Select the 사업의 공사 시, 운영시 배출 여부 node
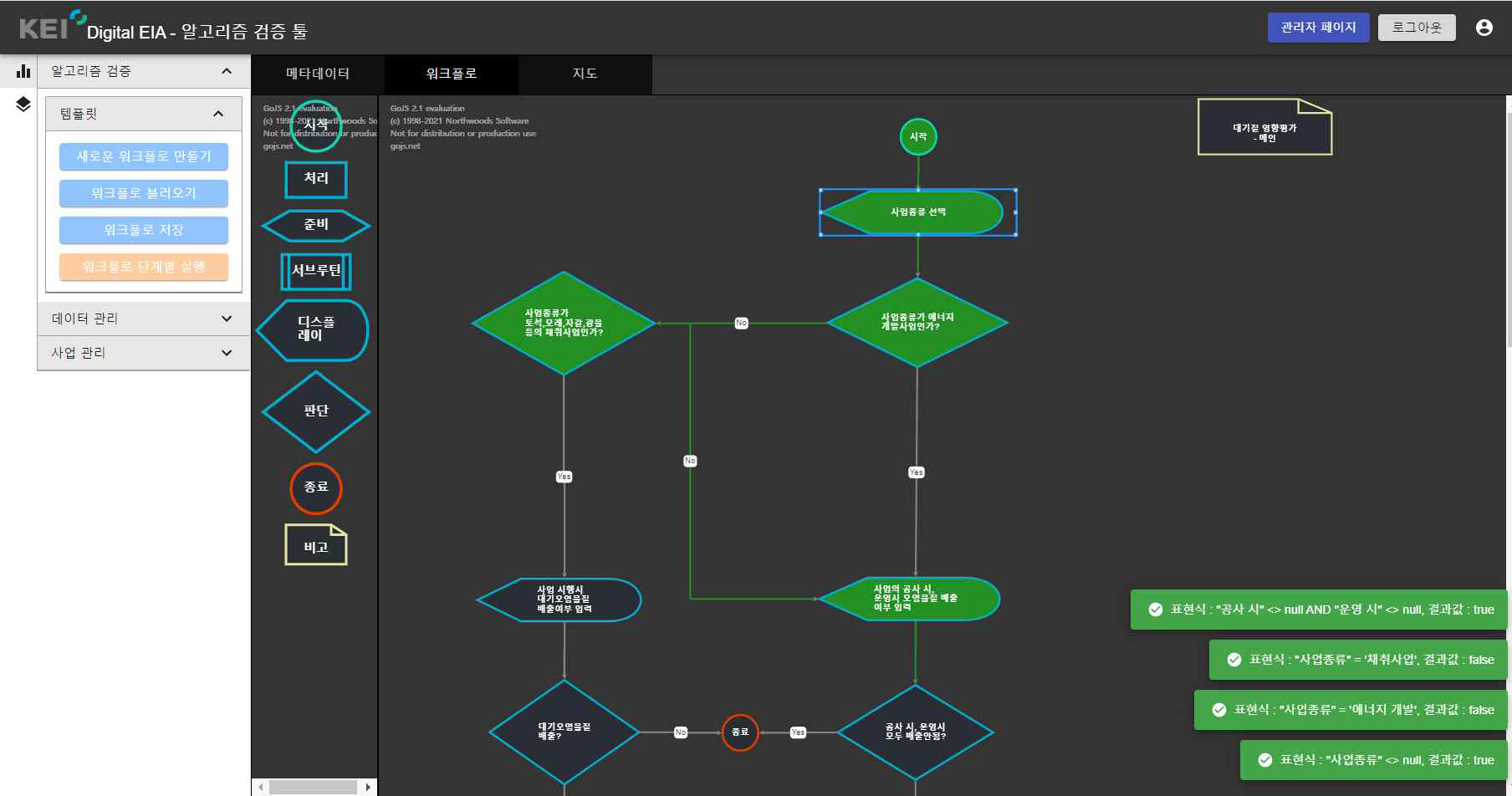1512x796 pixels. 910,599
